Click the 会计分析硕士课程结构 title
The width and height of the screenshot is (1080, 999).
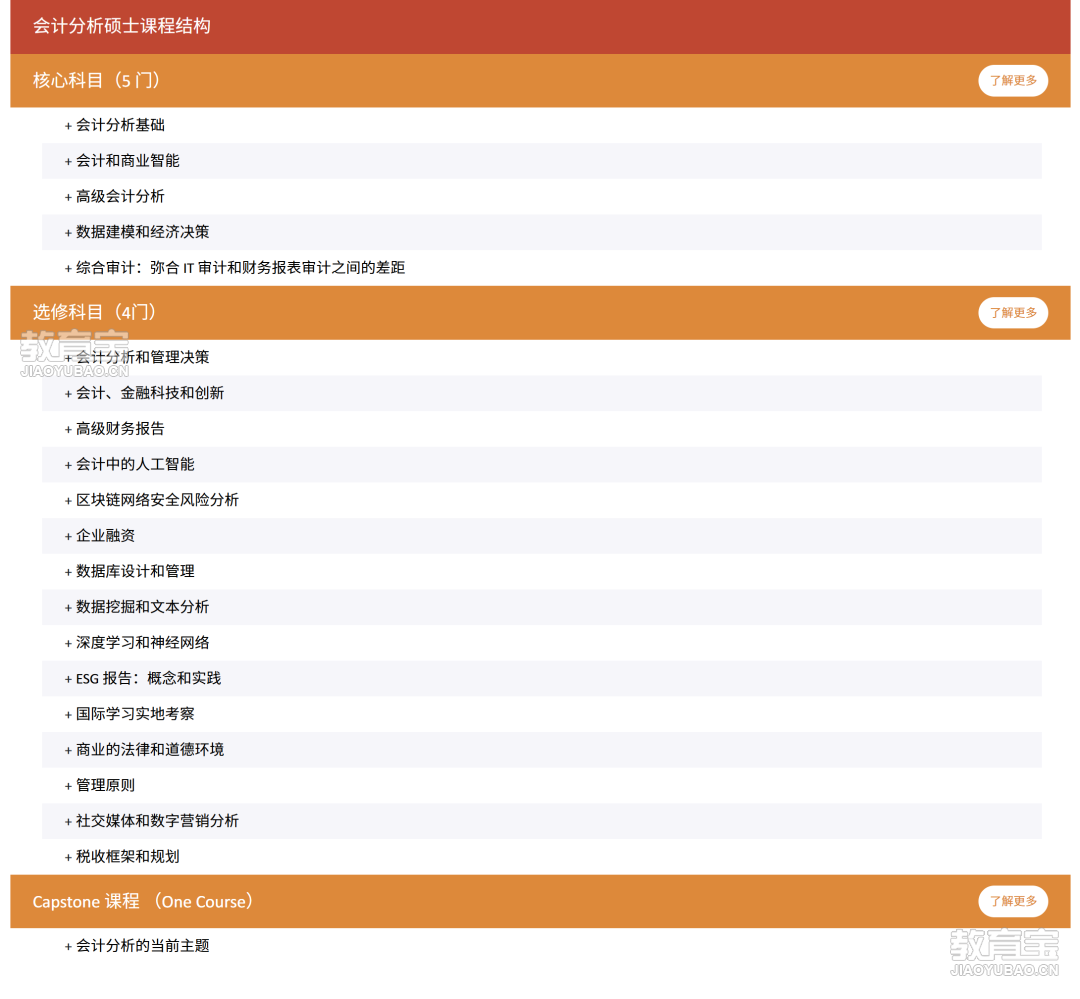pos(122,26)
